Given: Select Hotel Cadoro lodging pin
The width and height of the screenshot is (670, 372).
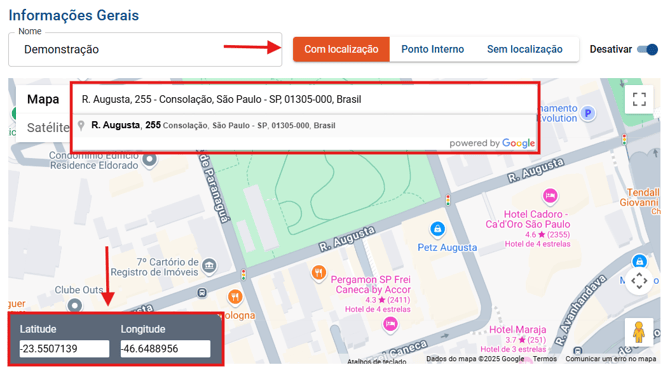Looking at the screenshot, I should pyautogui.click(x=550, y=196).
